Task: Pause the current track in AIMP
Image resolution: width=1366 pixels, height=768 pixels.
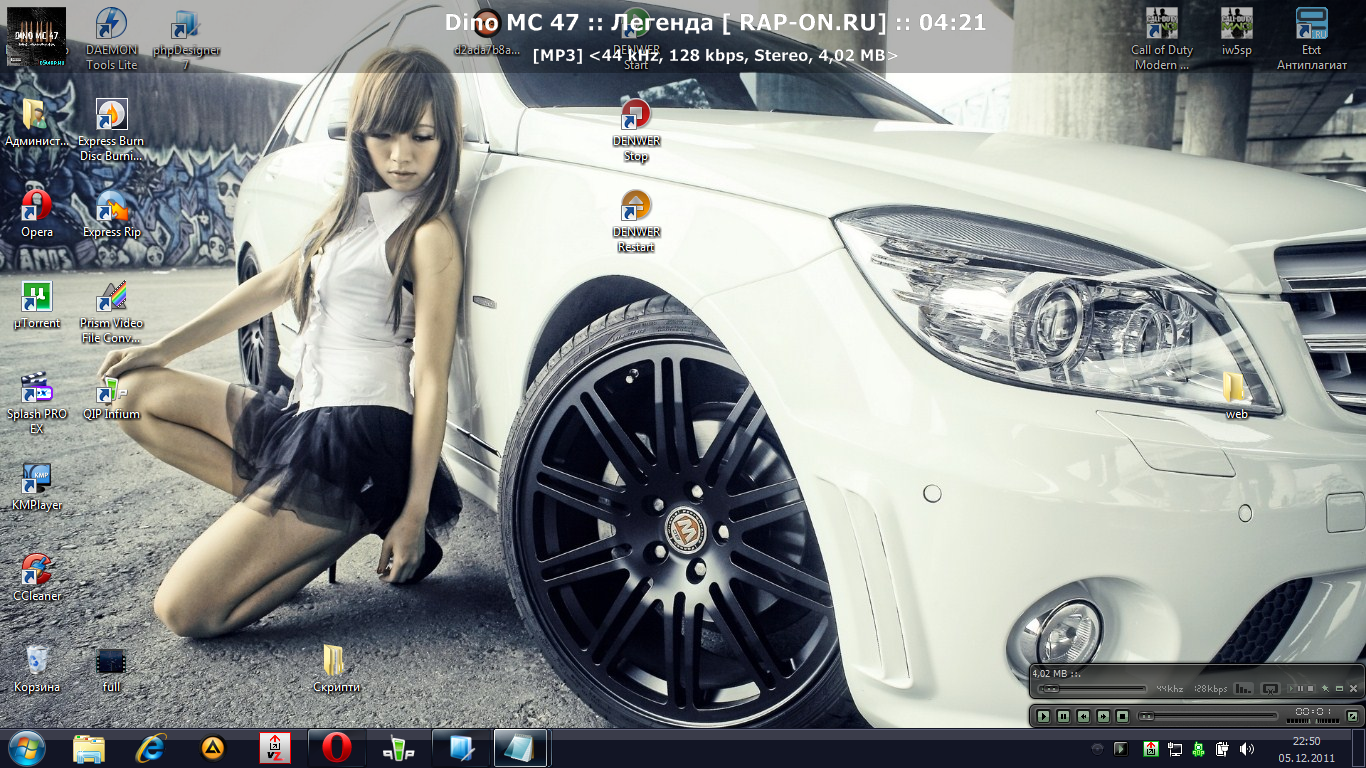Action: tap(1063, 716)
